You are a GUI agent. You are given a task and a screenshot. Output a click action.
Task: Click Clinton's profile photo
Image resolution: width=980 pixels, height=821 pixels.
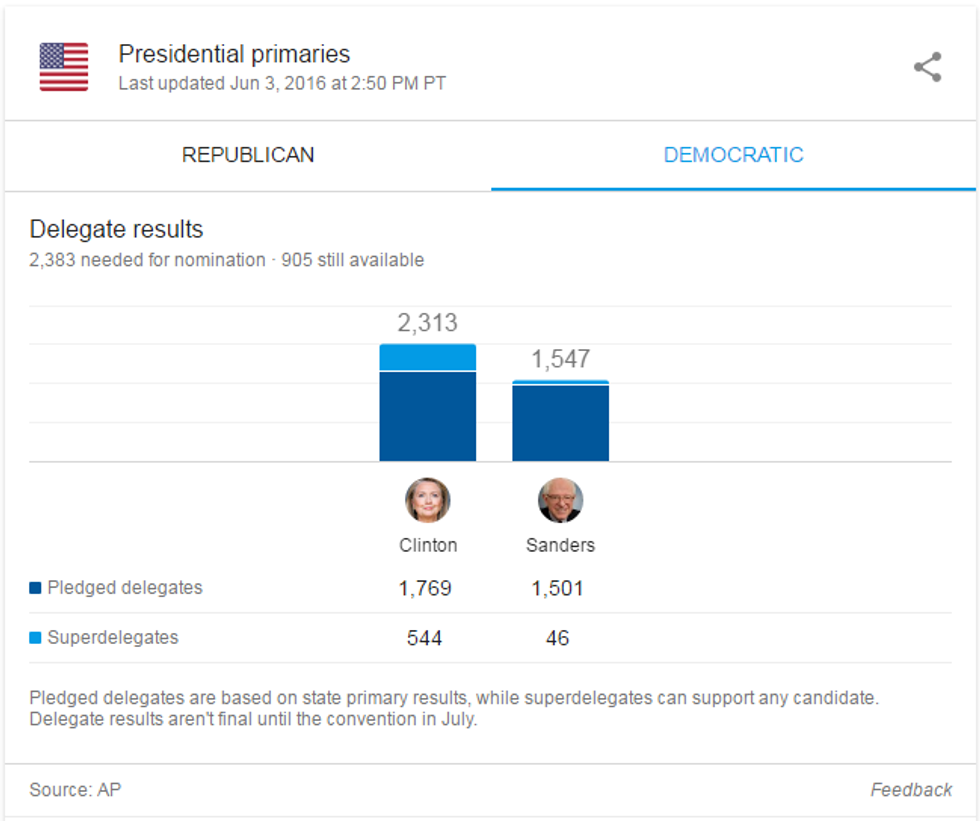(427, 500)
